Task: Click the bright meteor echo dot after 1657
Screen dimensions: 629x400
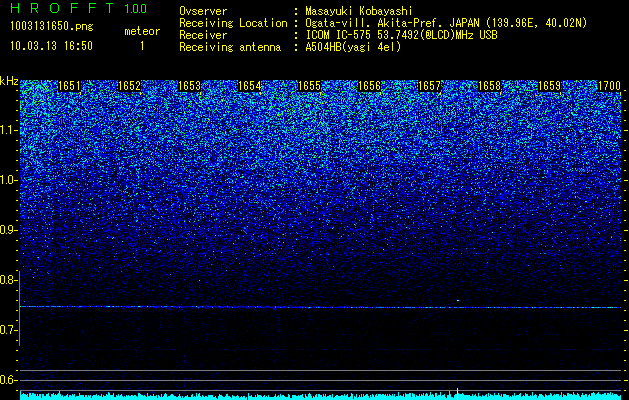Action: tap(458, 301)
